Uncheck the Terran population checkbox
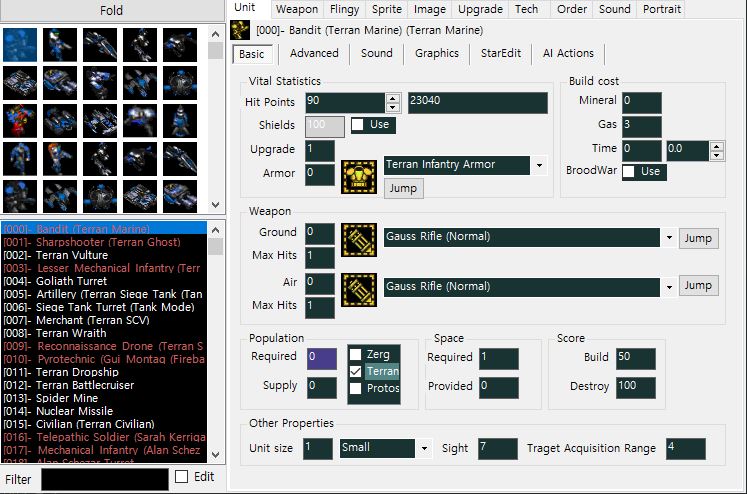Image resolution: width=747 pixels, height=494 pixels. (355, 372)
